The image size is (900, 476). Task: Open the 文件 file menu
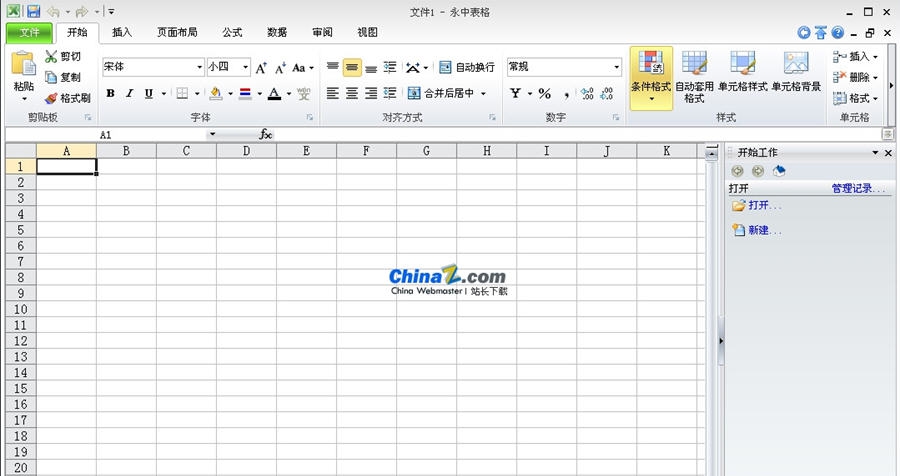coord(29,33)
